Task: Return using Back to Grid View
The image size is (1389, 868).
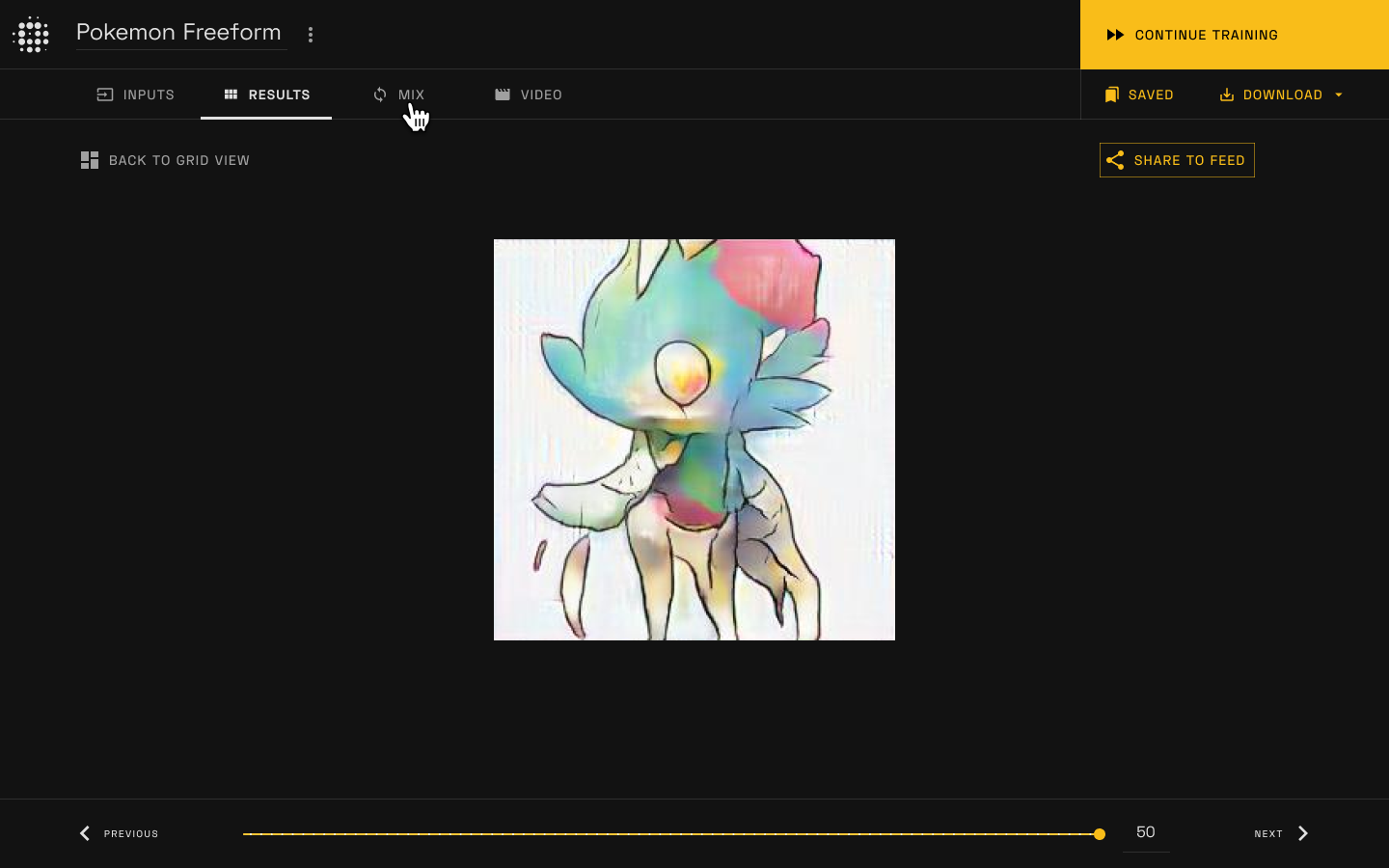Action: 165,160
